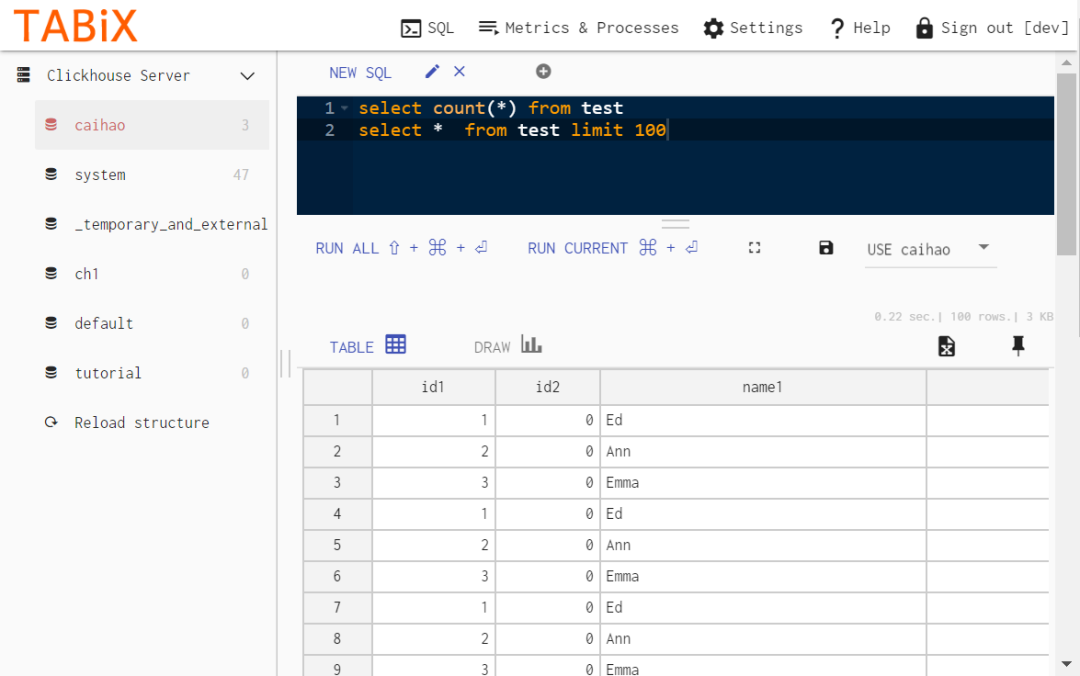Viewport: 1080px width, 676px height.
Task: Click Reload structure
Action: coord(142,422)
